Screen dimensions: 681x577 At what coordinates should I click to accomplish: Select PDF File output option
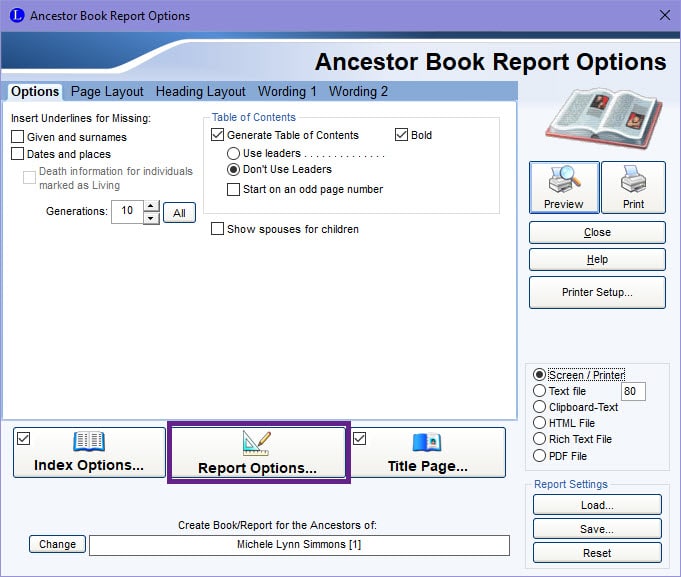tap(539, 455)
